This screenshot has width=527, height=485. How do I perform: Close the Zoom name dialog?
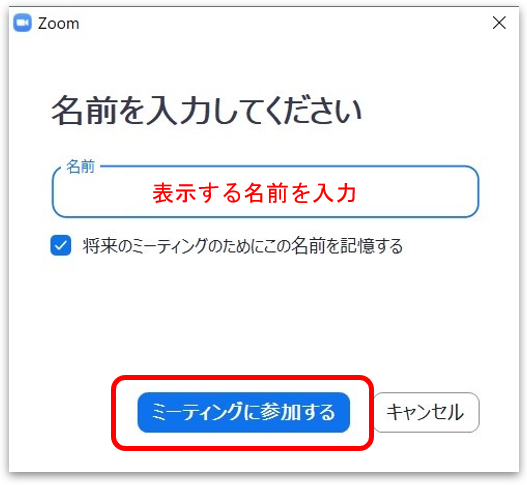point(499,23)
